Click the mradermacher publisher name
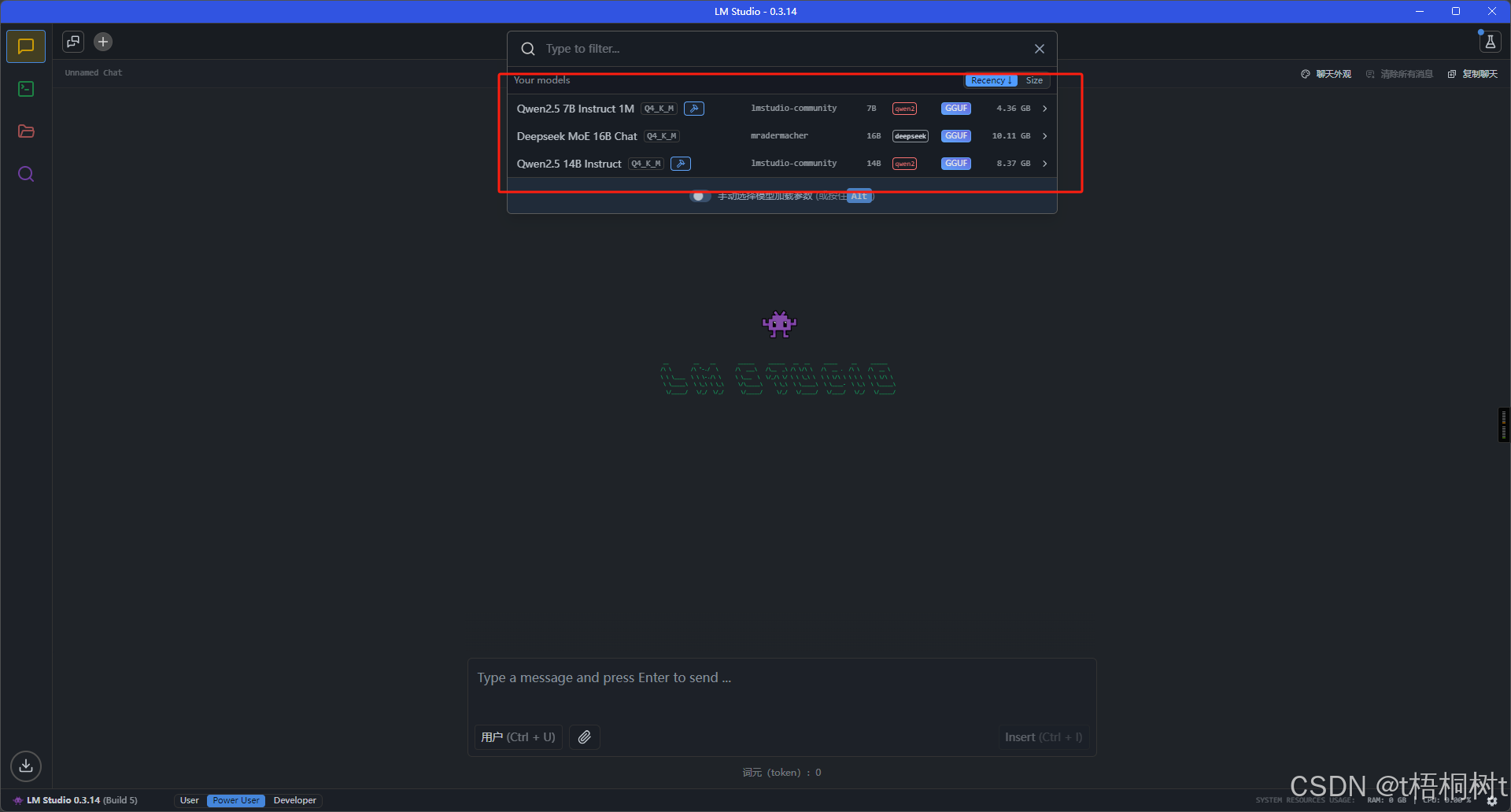The width and height of the screenshot is (1511, 812). [779, 136]
